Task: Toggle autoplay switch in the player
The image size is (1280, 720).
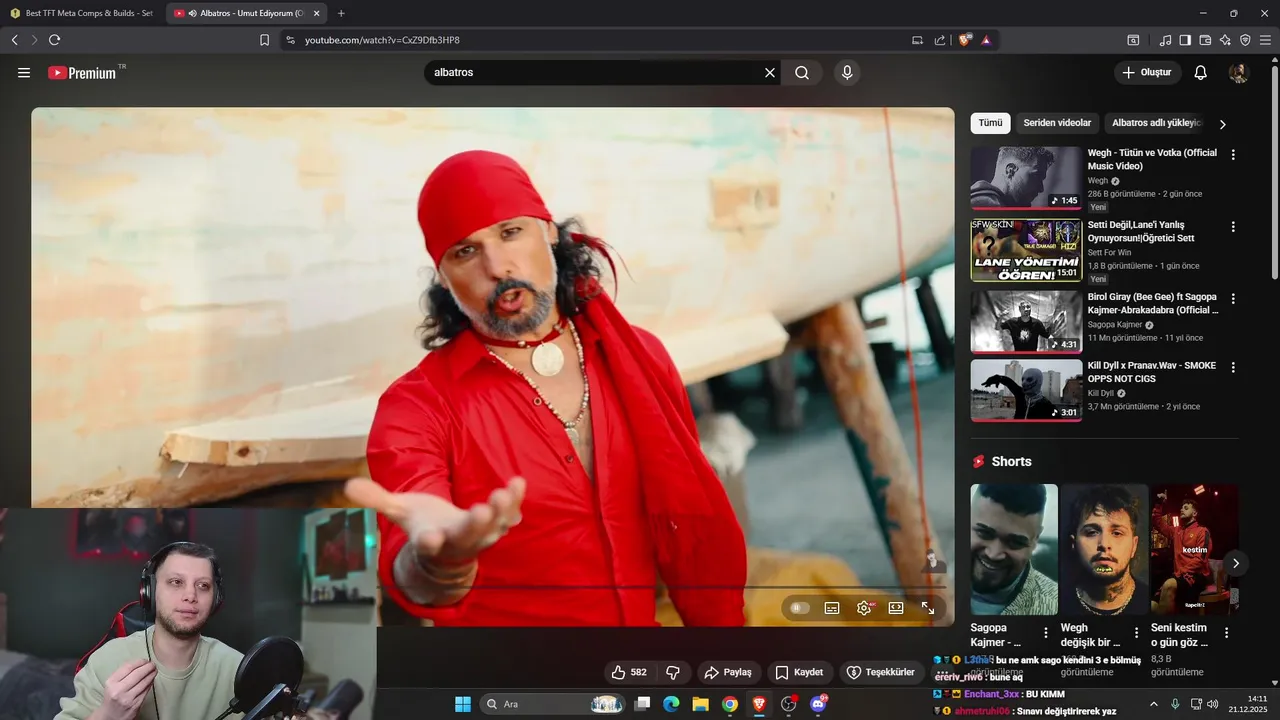Action: [x=800, y=608]
